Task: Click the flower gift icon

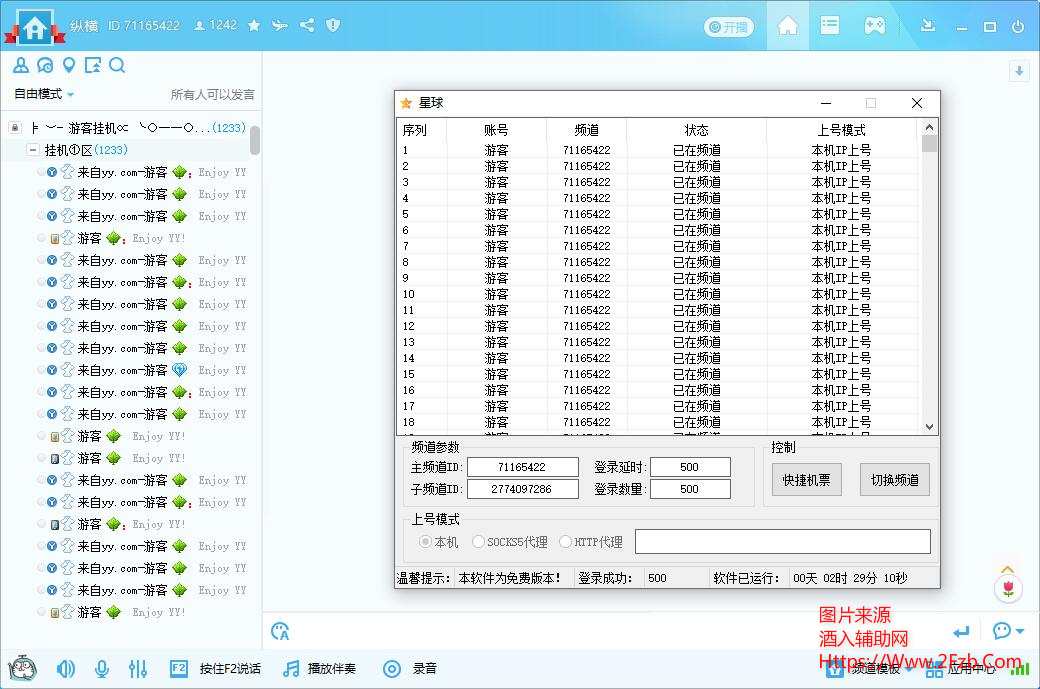Action: pos(1008,589)
